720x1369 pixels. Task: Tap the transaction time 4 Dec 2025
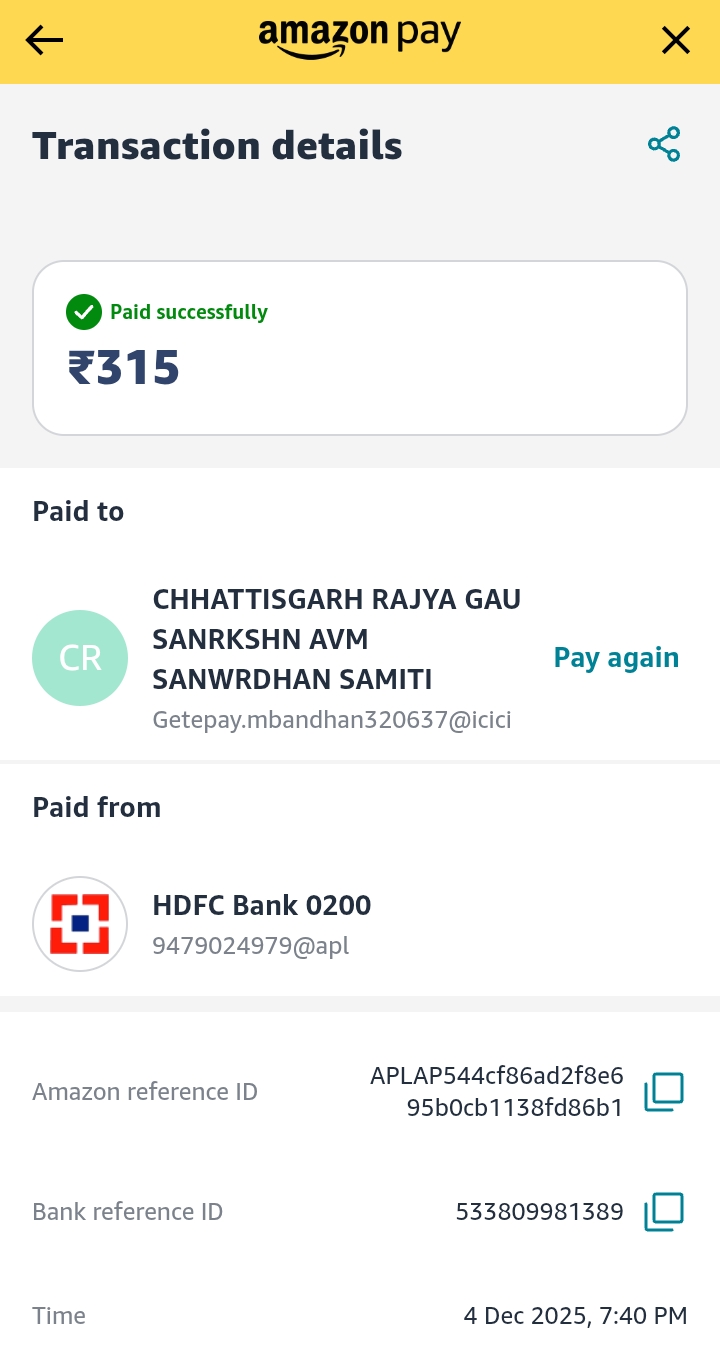pyautogui.click(x=575, y=1316)
